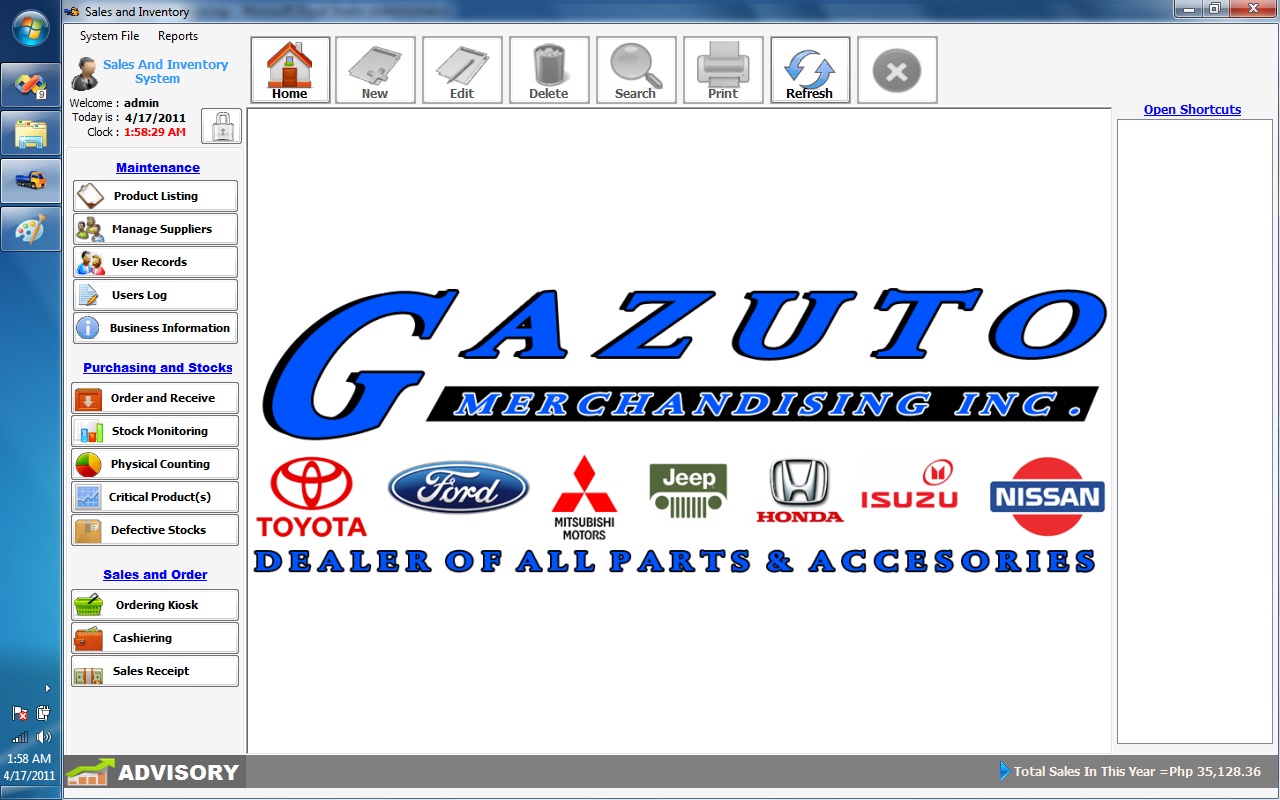1280x800 pixels.
Task: Go to the Home toolbar button
Action: click(290, 70)
